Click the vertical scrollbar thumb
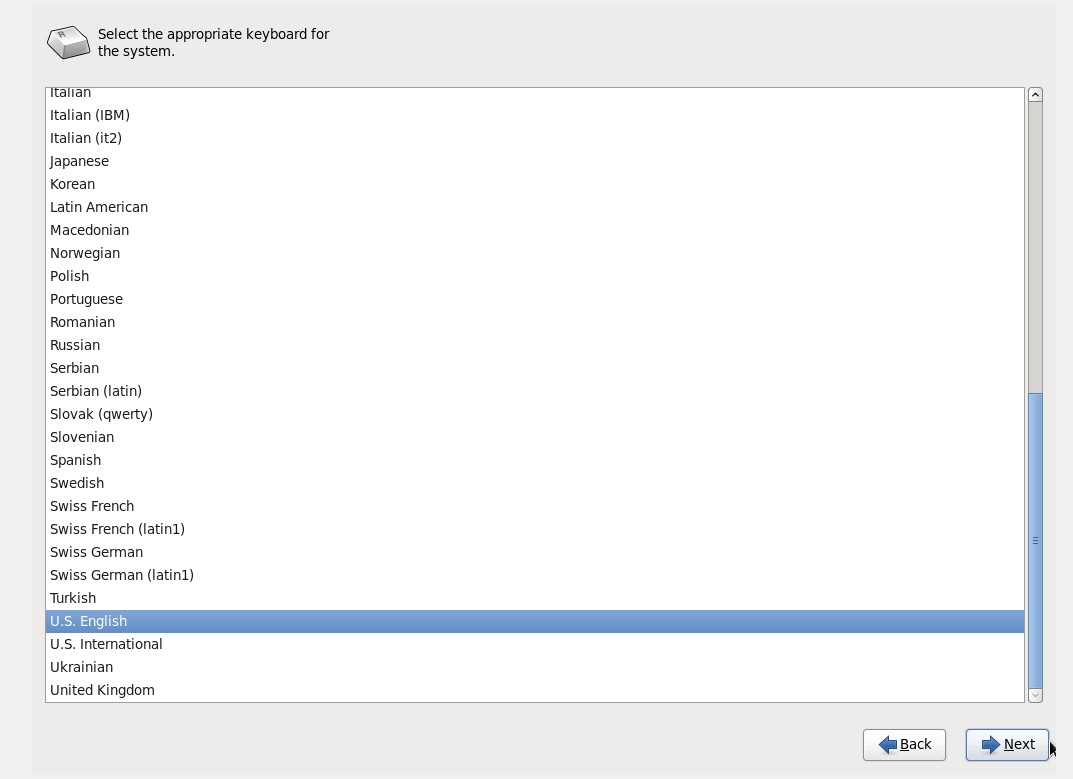This screenshot has height=779, width=1073. pos(1035,540)
